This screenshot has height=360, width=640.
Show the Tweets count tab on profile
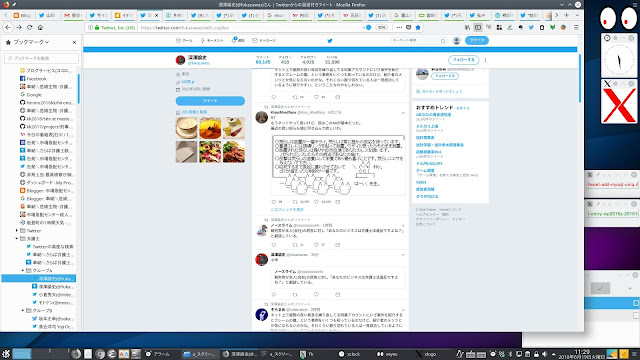click(x=263, y=60)
